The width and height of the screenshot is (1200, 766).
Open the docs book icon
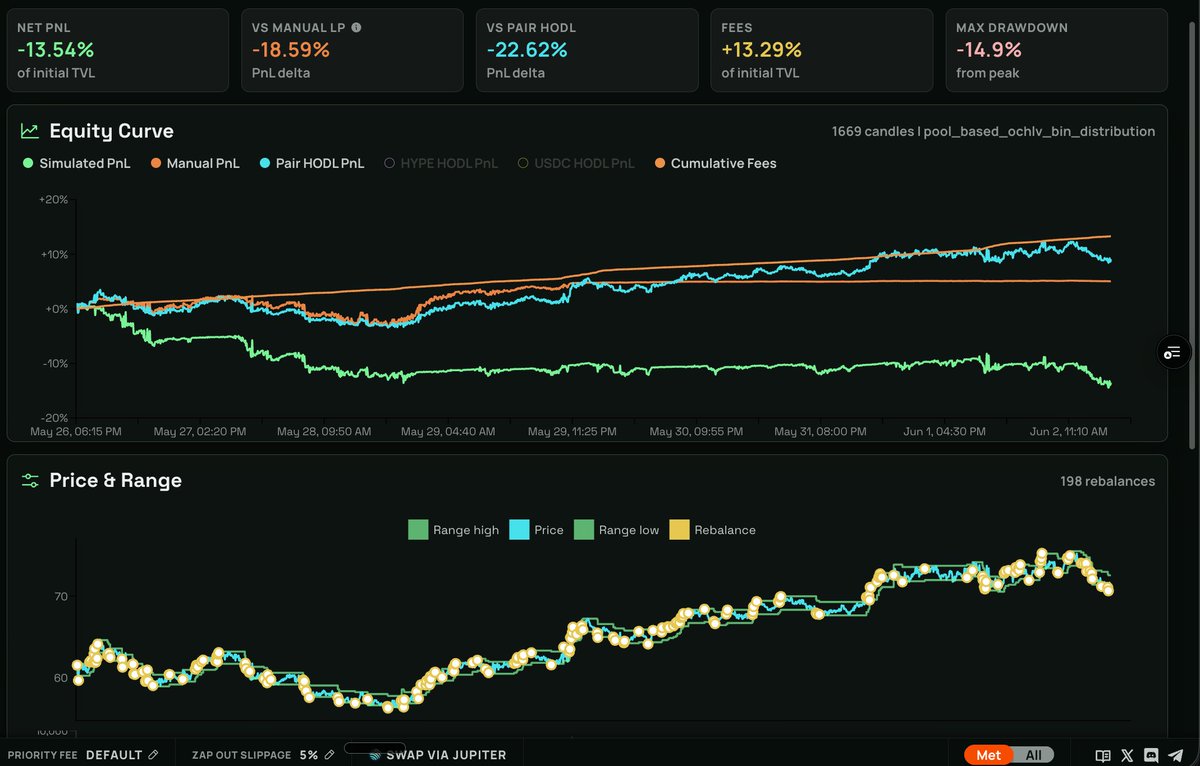(x=1103, y=755)
